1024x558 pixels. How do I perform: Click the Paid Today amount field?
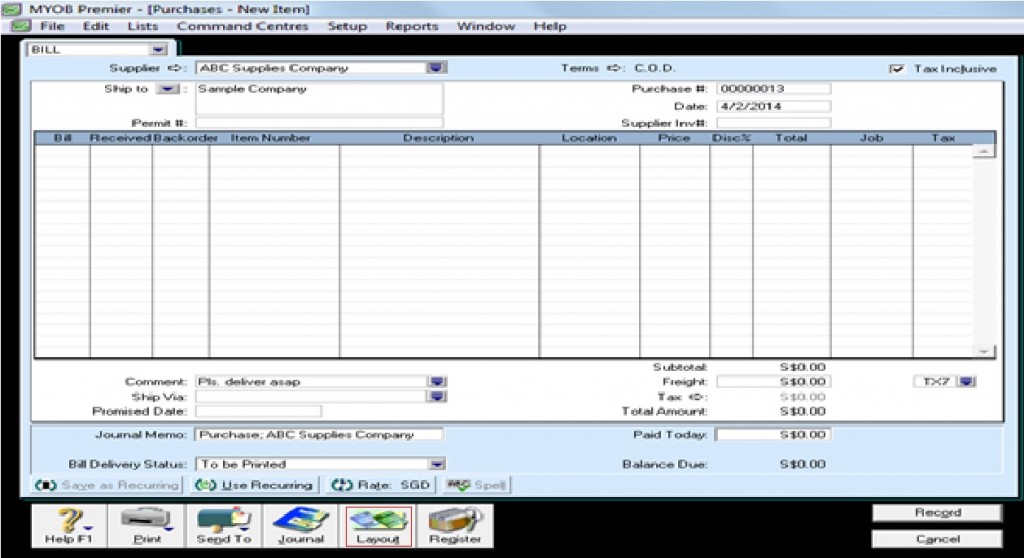[x=774, y=435]
